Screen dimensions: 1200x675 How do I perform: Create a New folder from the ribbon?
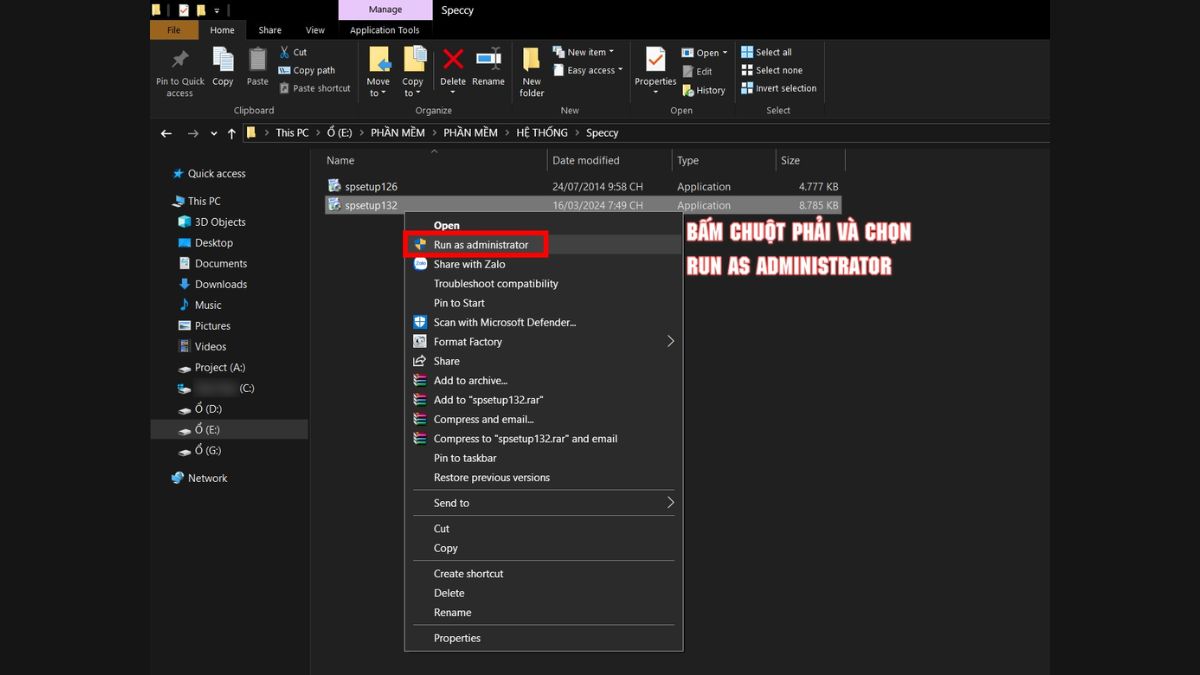532,73
